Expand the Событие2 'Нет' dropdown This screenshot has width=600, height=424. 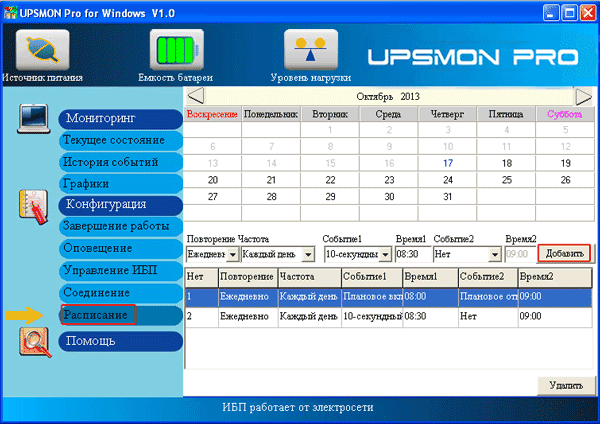(495, 254)
